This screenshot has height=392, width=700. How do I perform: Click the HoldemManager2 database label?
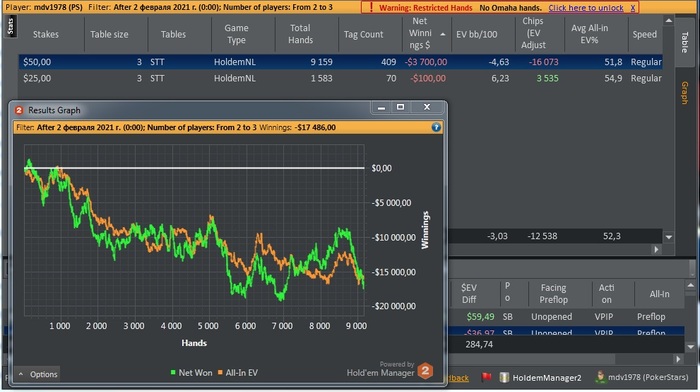547,378
